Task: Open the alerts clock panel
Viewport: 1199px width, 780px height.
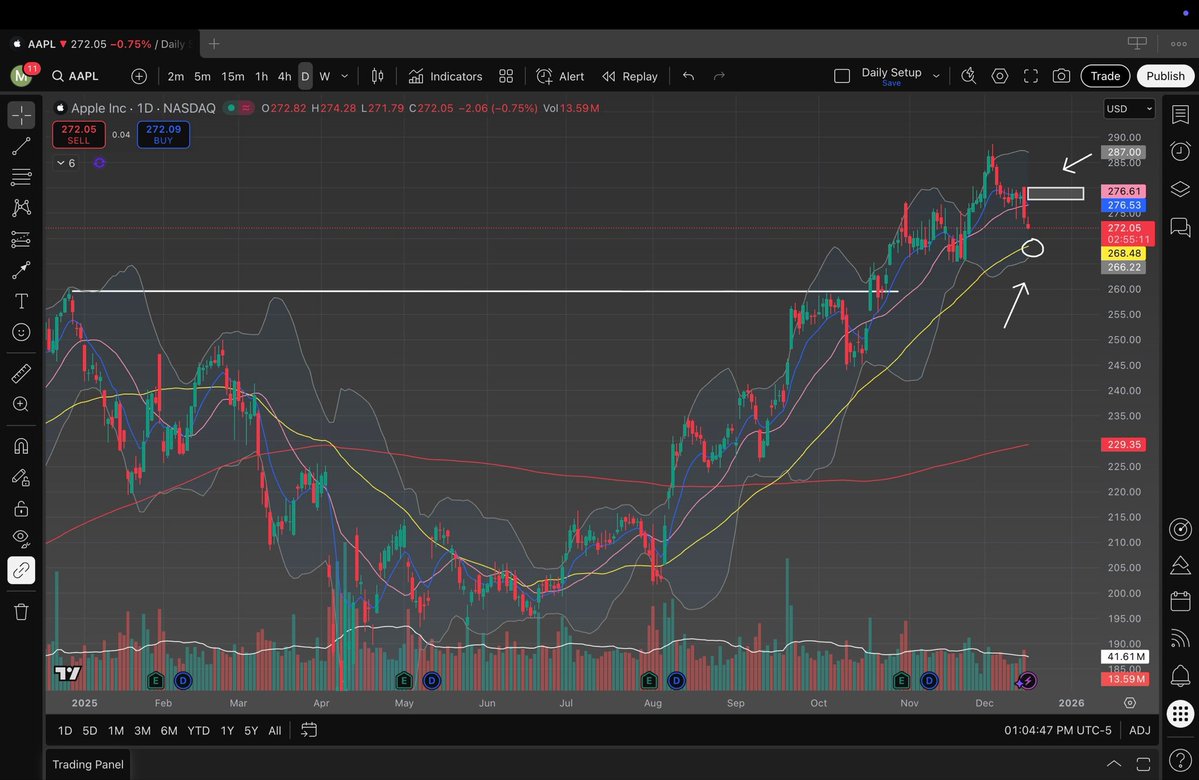Action: tap(1181, 151)
